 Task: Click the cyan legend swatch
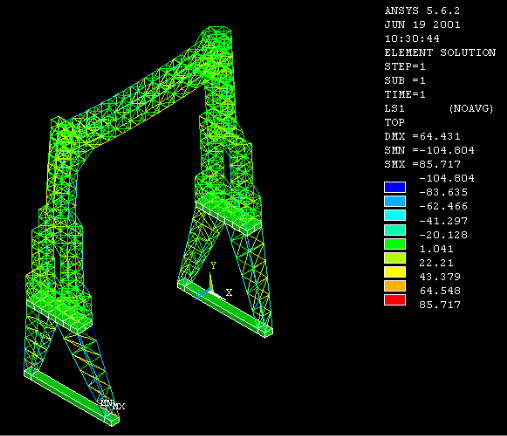click(x=395, y=215)
